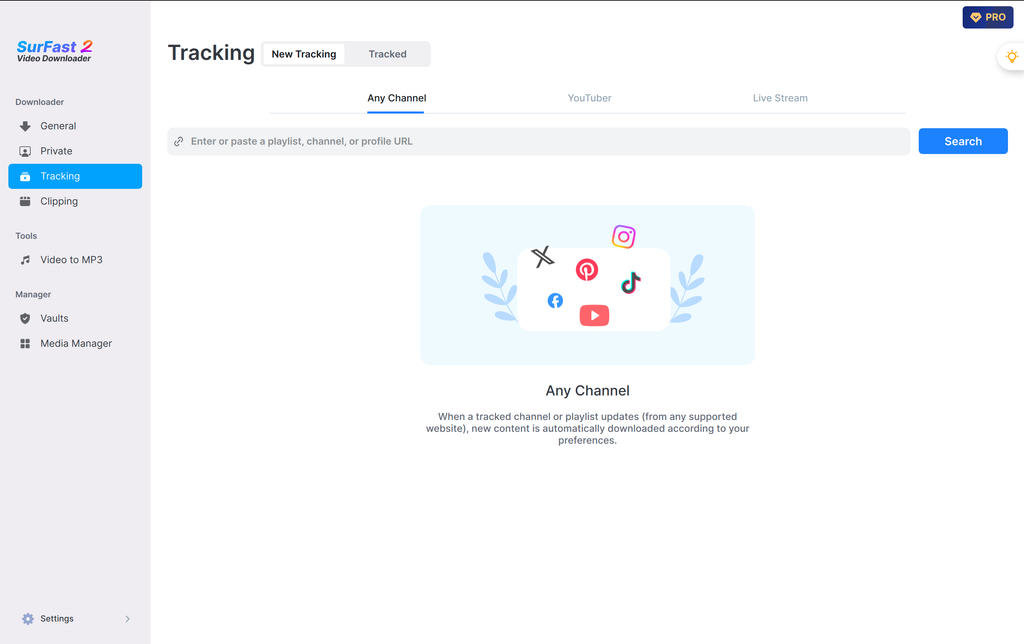Open the General downloader section
This screenshot has width=1024, height=644.
point(75,126)
